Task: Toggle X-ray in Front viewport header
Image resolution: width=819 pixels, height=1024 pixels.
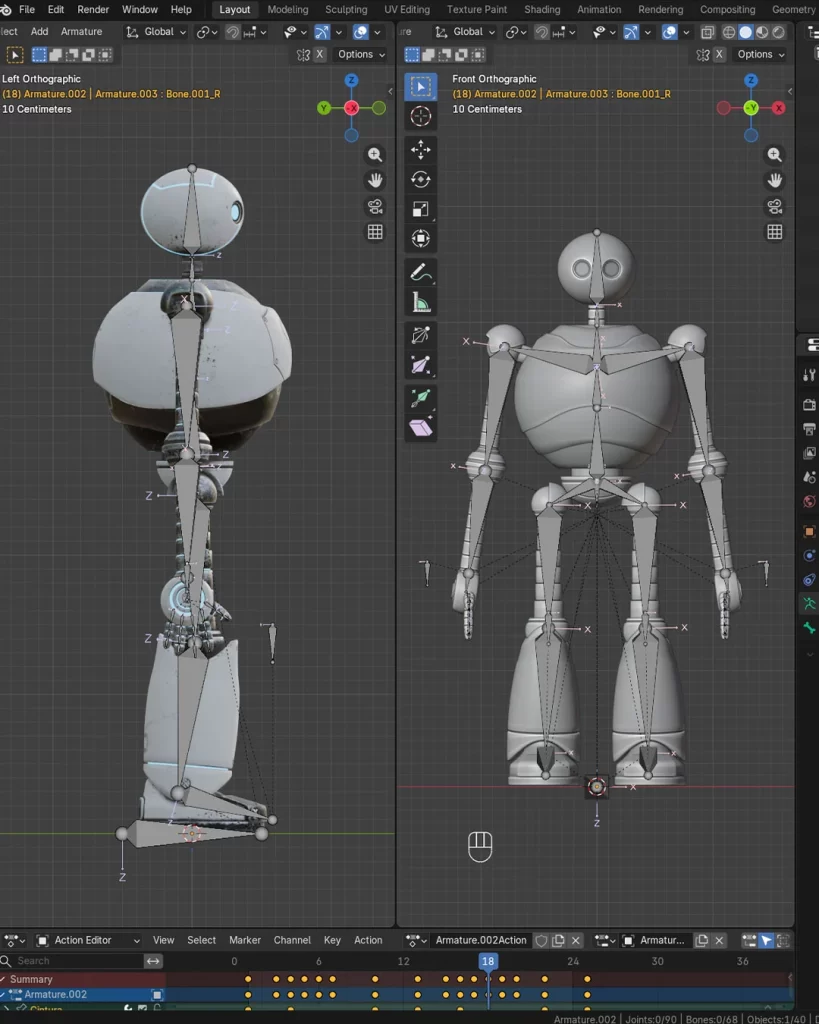Action: pyautogui.click(x=707, y=32)
